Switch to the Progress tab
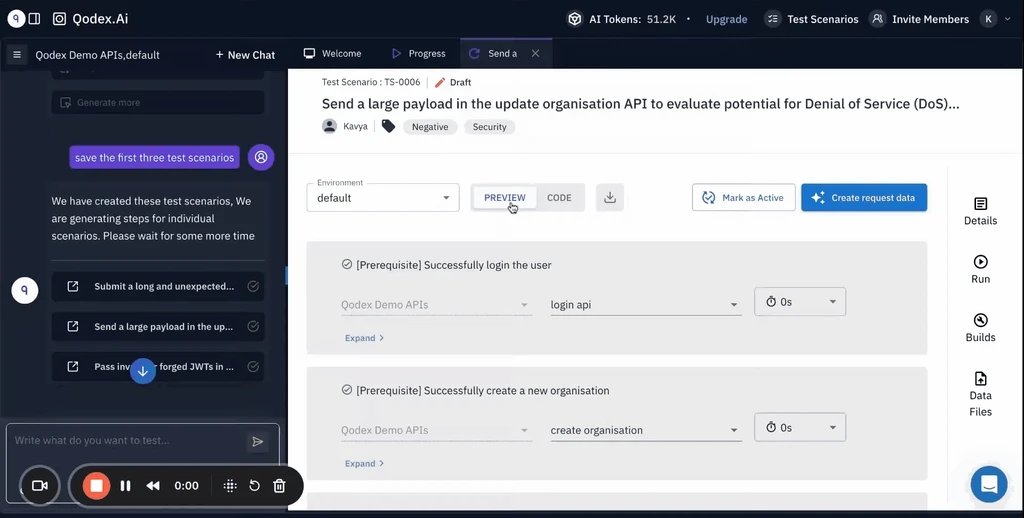The width and height of the screenshot is (1024, 518). [x=418, y=54]
